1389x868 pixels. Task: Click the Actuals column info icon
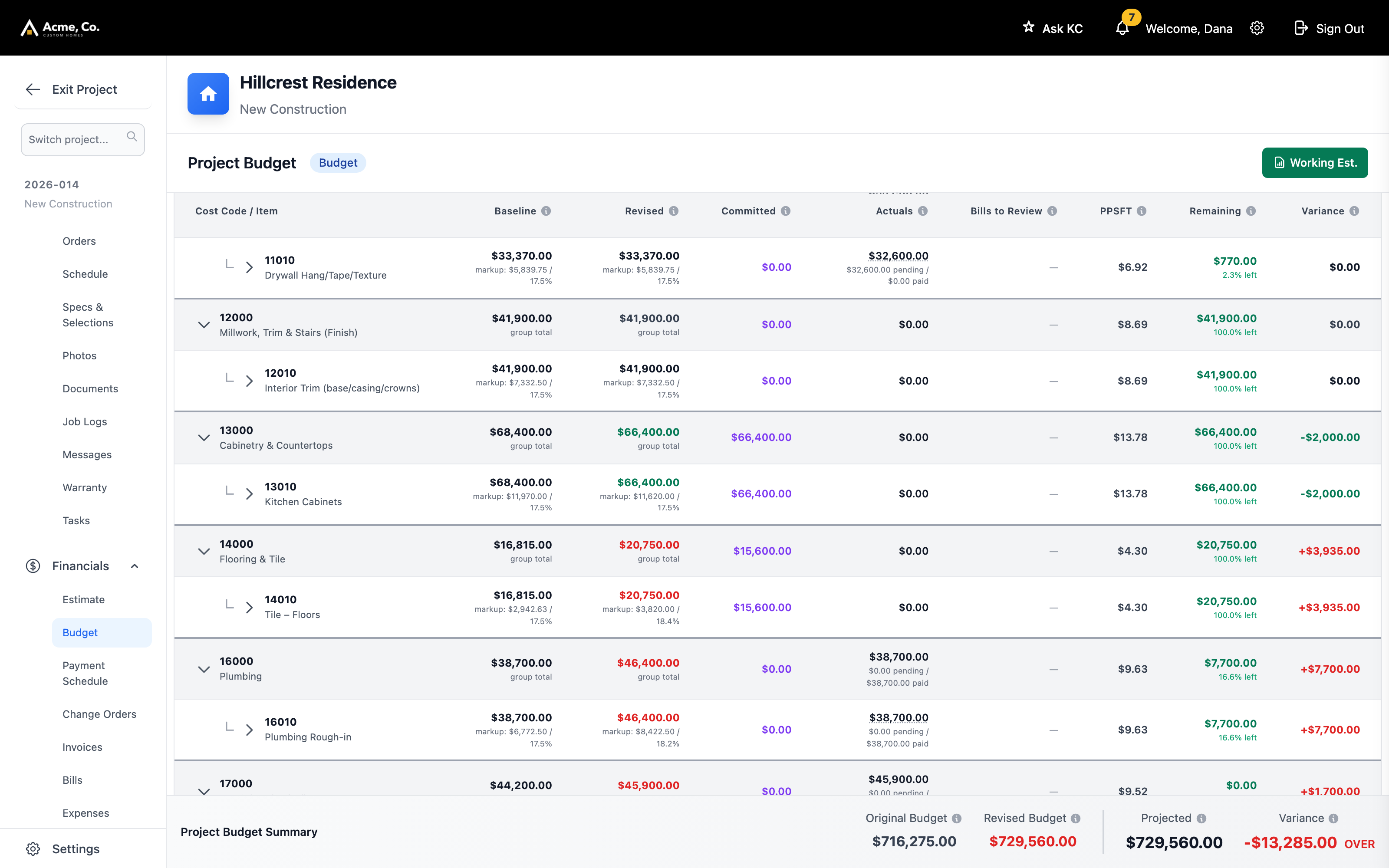(x=923, y=211)
